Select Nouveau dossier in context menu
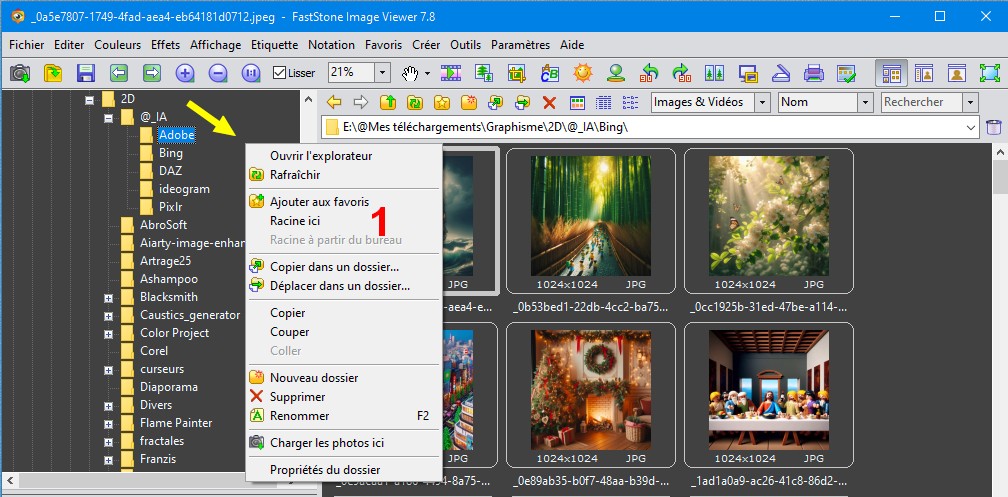Screen dimensions: 1008x497 point(344,378)
